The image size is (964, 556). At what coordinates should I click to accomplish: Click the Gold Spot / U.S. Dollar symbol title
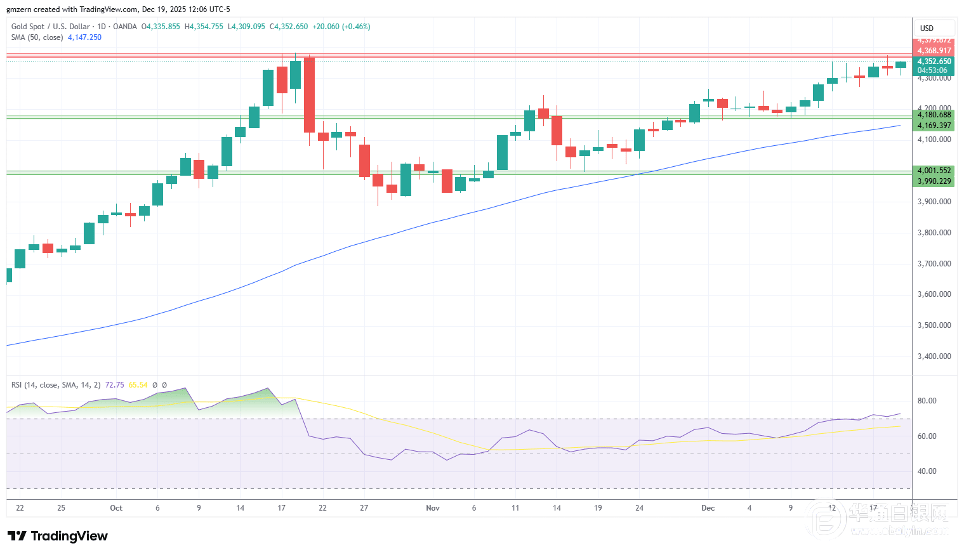(50, 26)
